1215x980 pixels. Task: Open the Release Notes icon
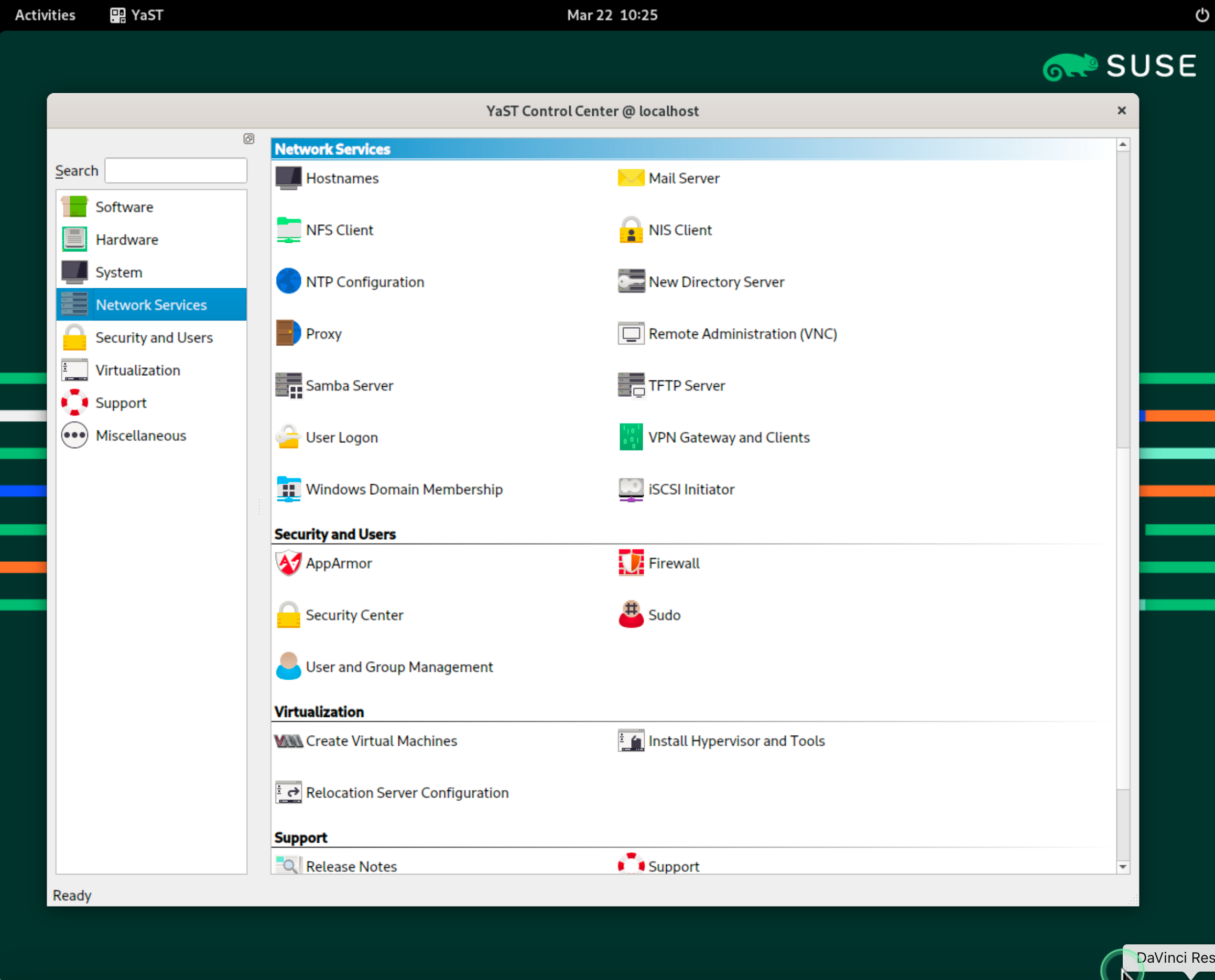tap(288, 866)
